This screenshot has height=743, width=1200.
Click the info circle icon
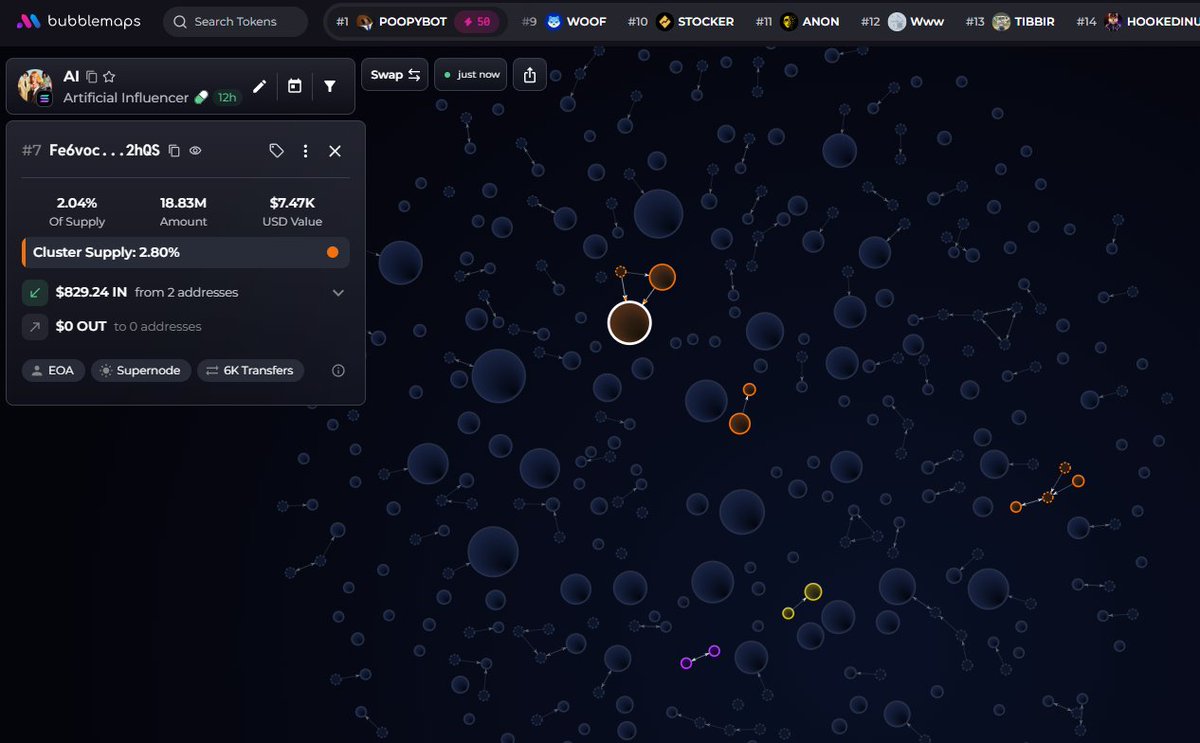click(338, 370)
